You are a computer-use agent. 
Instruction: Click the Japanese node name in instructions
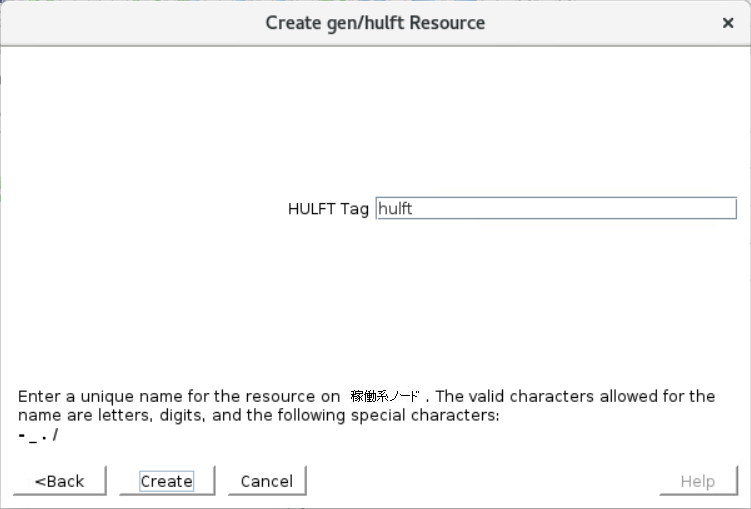tap(385, 396)
